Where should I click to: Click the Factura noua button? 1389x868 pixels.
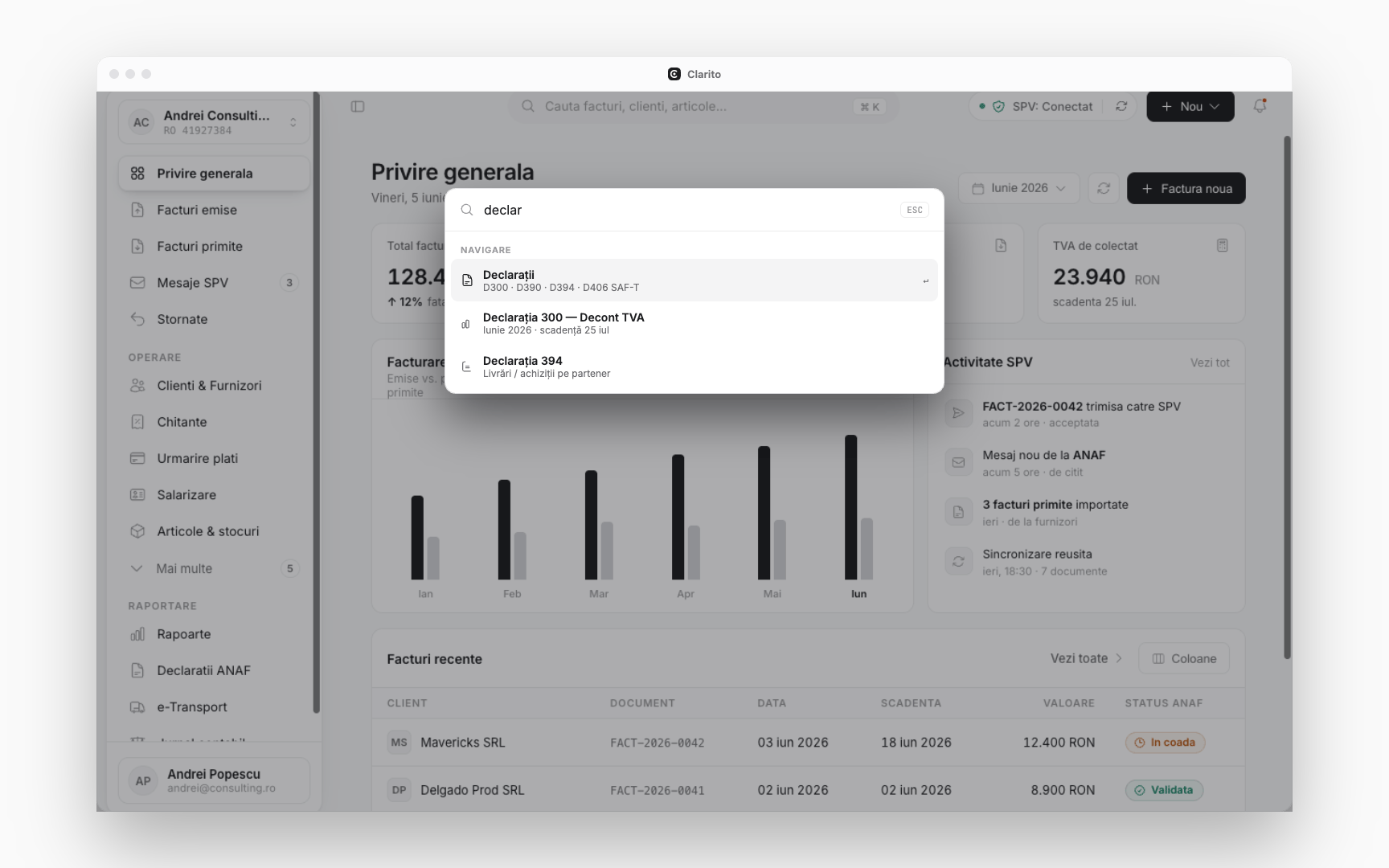coord(1186,188)
